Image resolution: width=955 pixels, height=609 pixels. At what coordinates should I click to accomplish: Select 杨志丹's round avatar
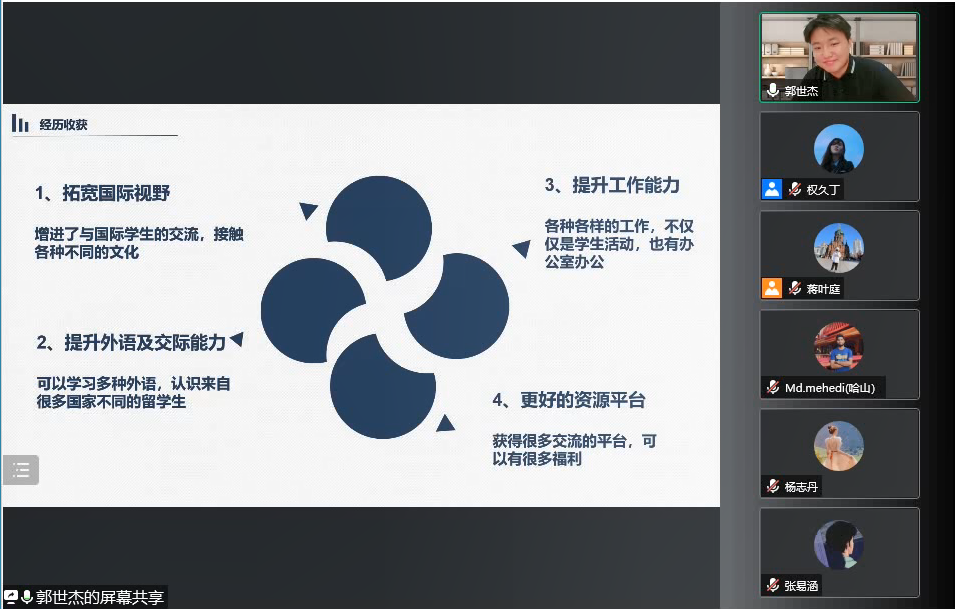[839, 446]
